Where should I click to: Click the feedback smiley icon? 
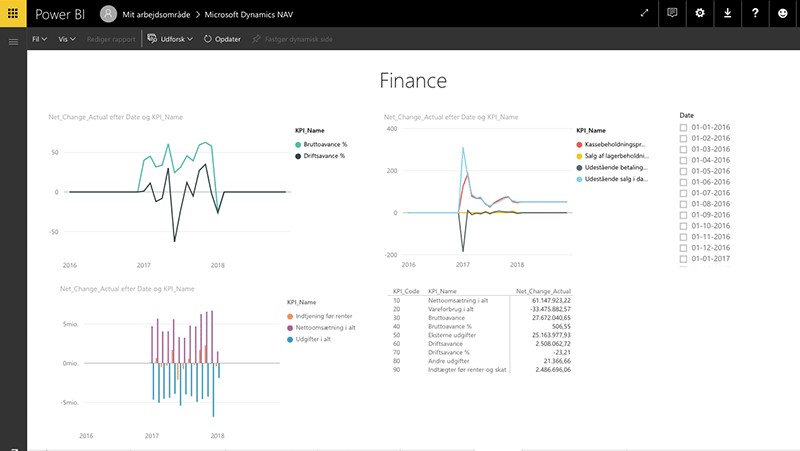click(x=783, y=14)
